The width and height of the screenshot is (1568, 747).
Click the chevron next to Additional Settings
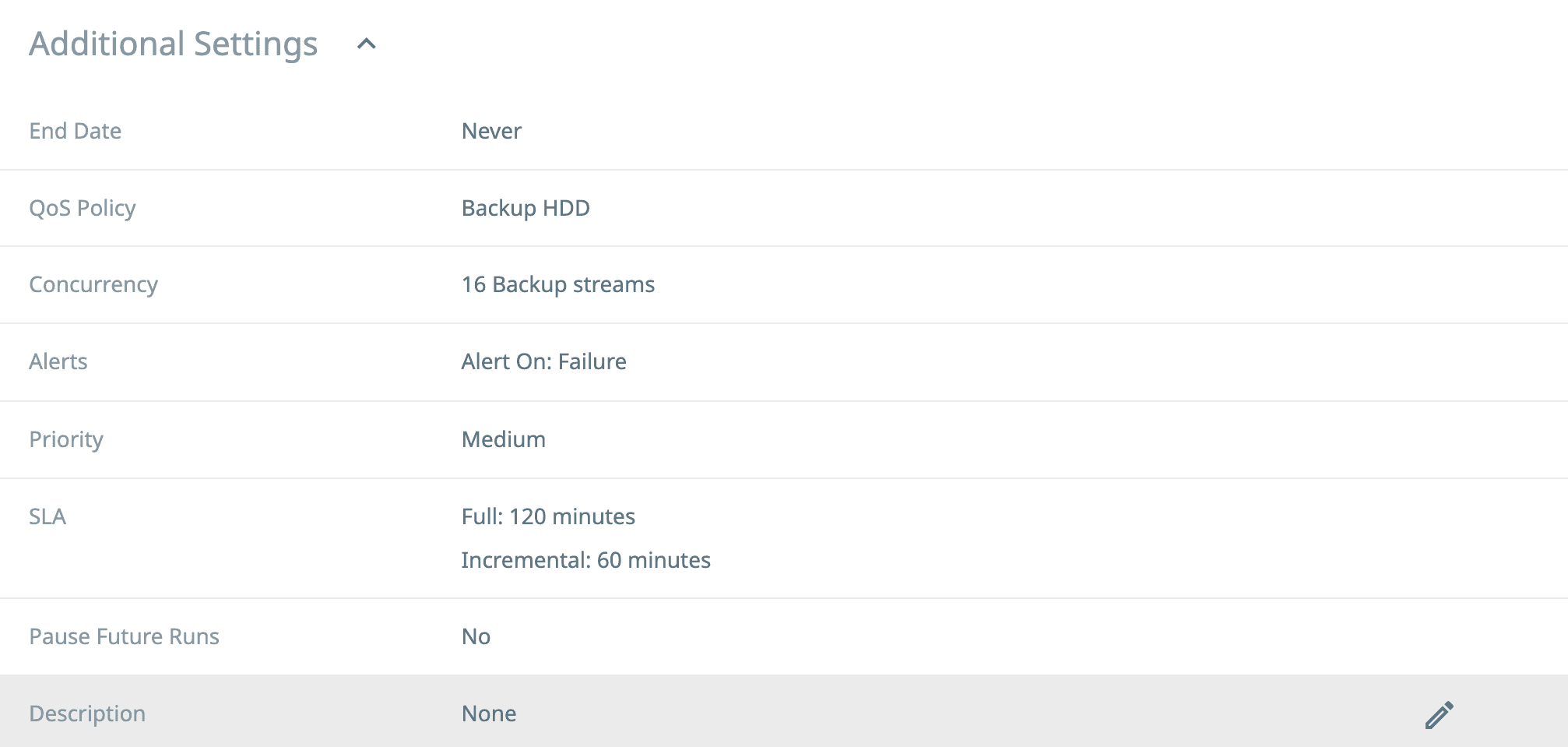(x=366, y=44)
